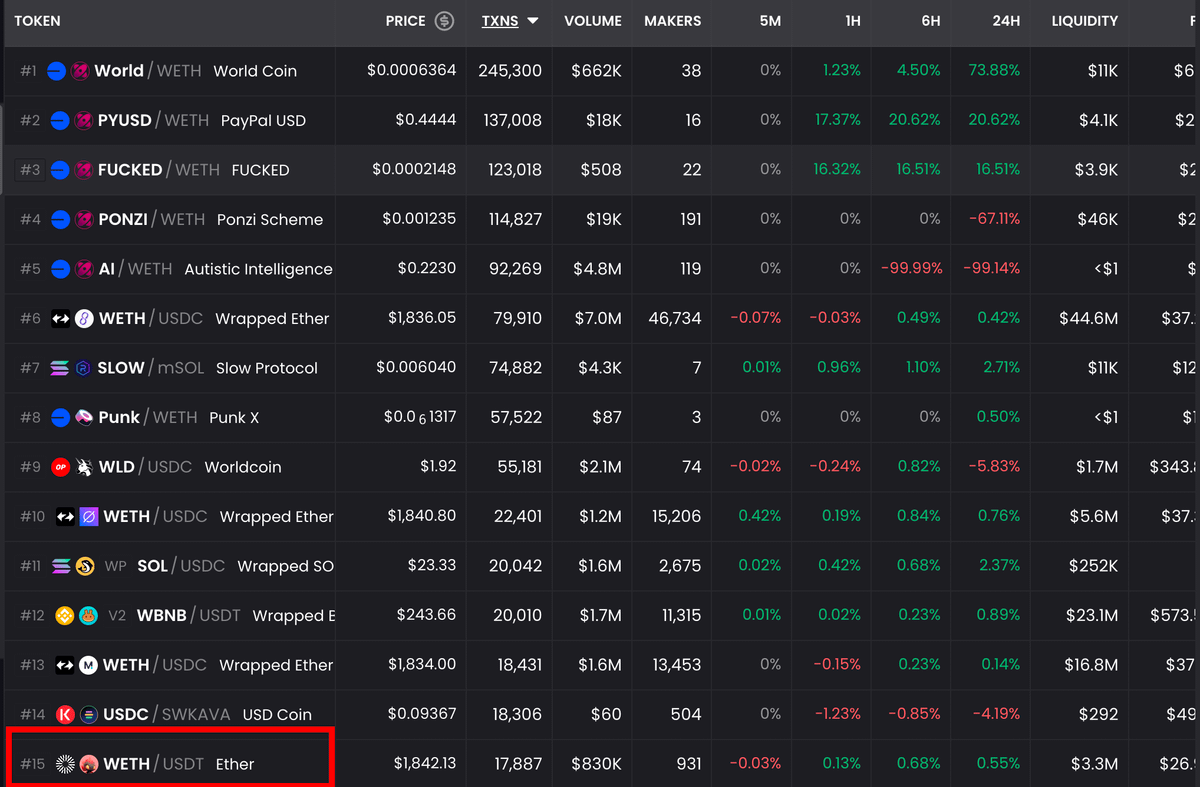Screen dimensions: 1200x787
Task: Click the Base chain icon in World row
Action: 57,71
